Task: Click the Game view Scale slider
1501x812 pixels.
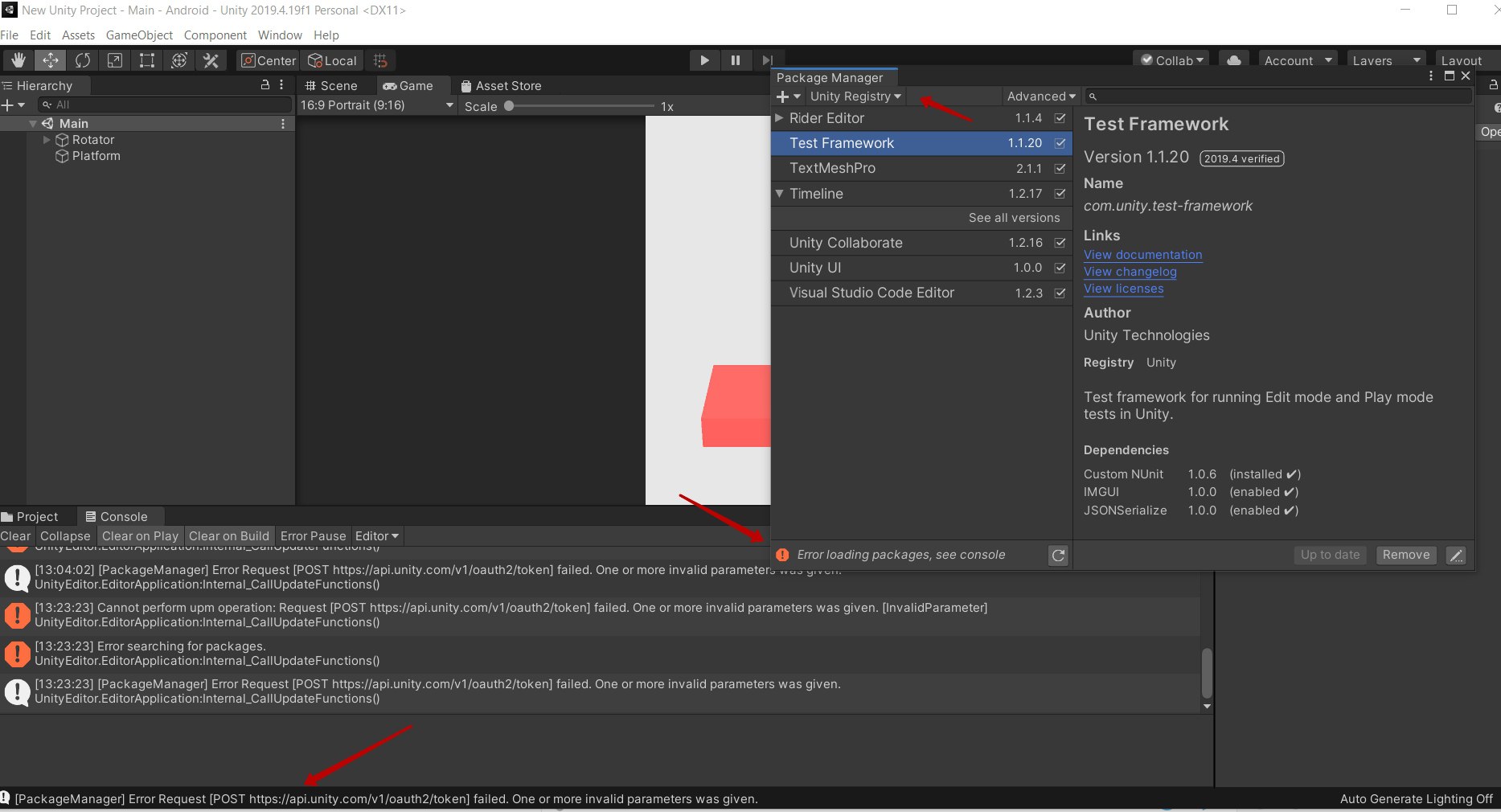Action: point(581,106)
